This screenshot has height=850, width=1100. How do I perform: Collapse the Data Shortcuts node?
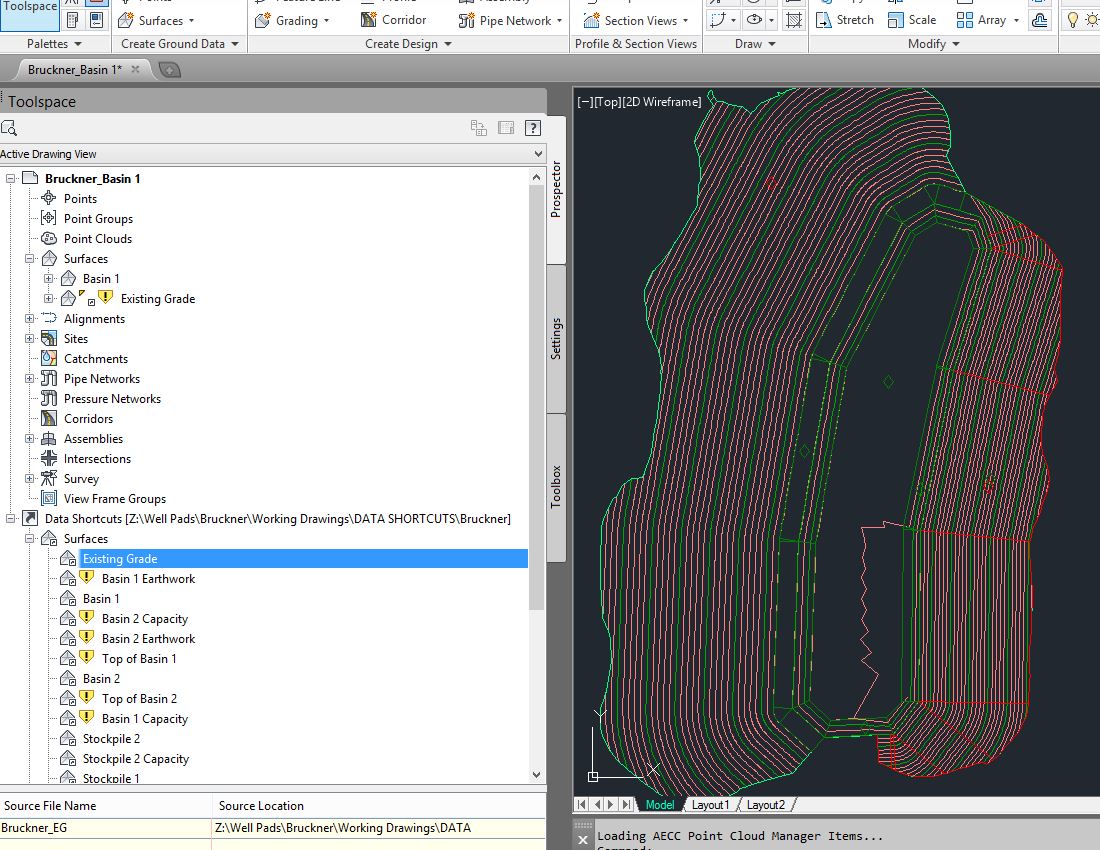point(11,518)
